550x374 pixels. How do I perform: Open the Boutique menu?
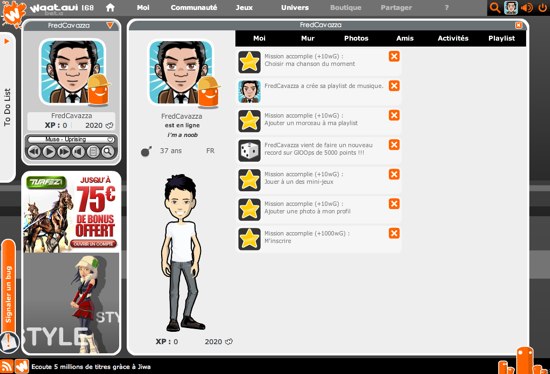[346, 7]
